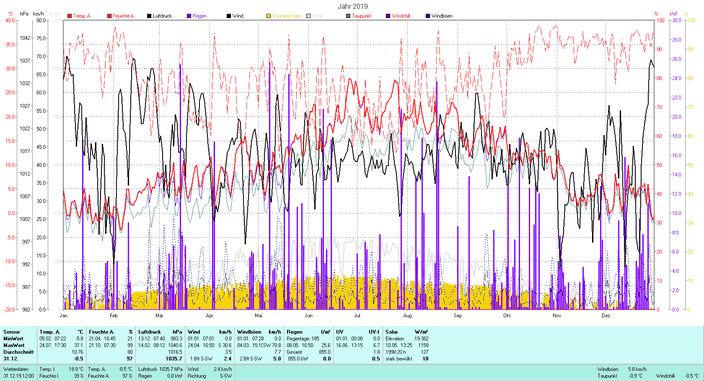Viewport: 704px width, 381px height.
Task: Click the red Temp. A. legend swatch
Action: click(x=70, y=16)
